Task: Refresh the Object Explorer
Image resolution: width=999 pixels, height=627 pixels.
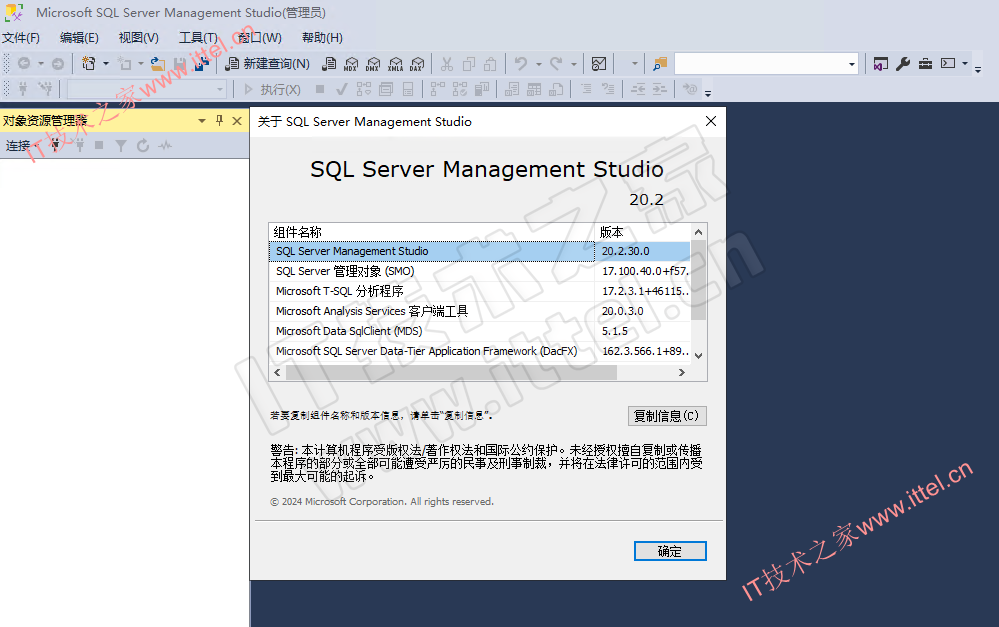Action: (143, 146)
